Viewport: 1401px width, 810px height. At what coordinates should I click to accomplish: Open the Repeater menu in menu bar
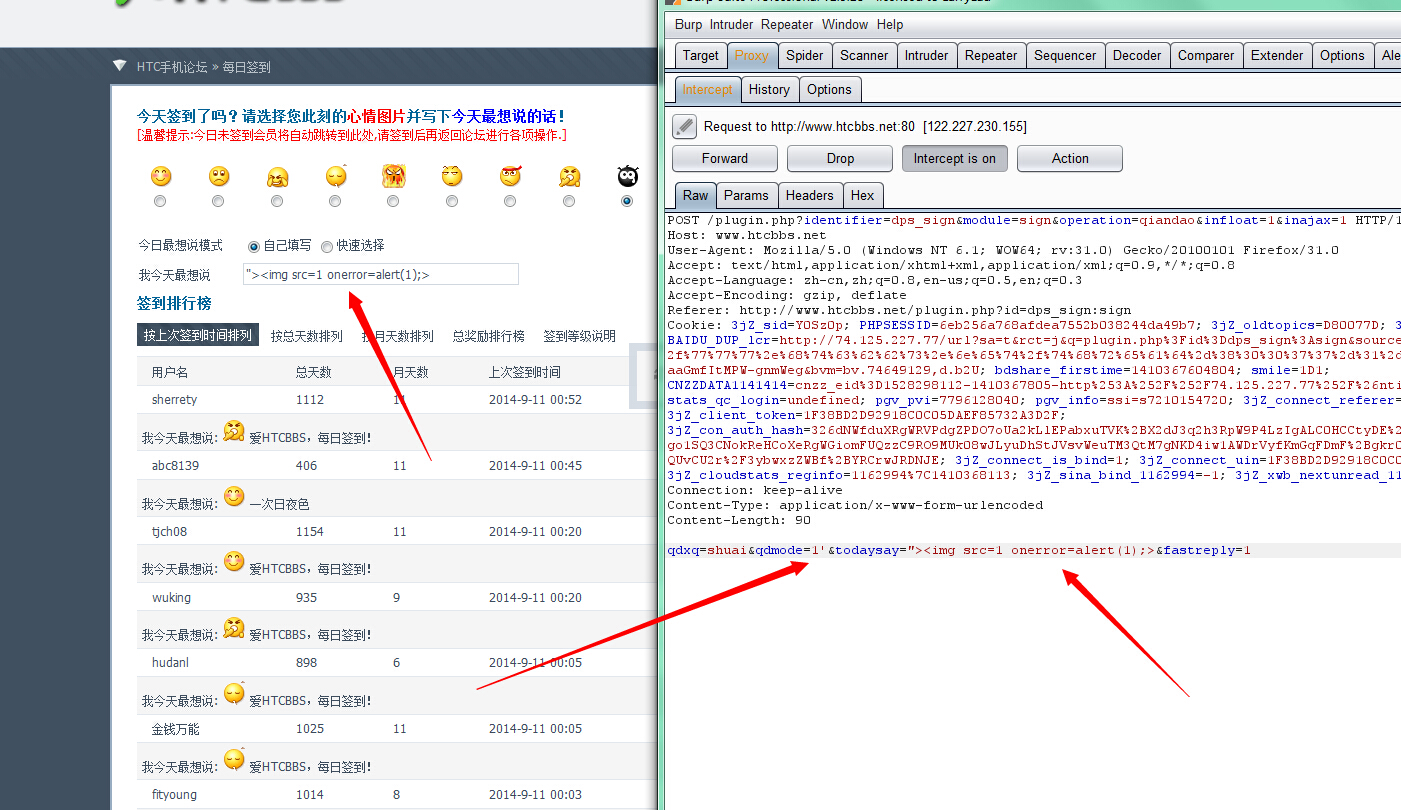click(x=787, y=25)
